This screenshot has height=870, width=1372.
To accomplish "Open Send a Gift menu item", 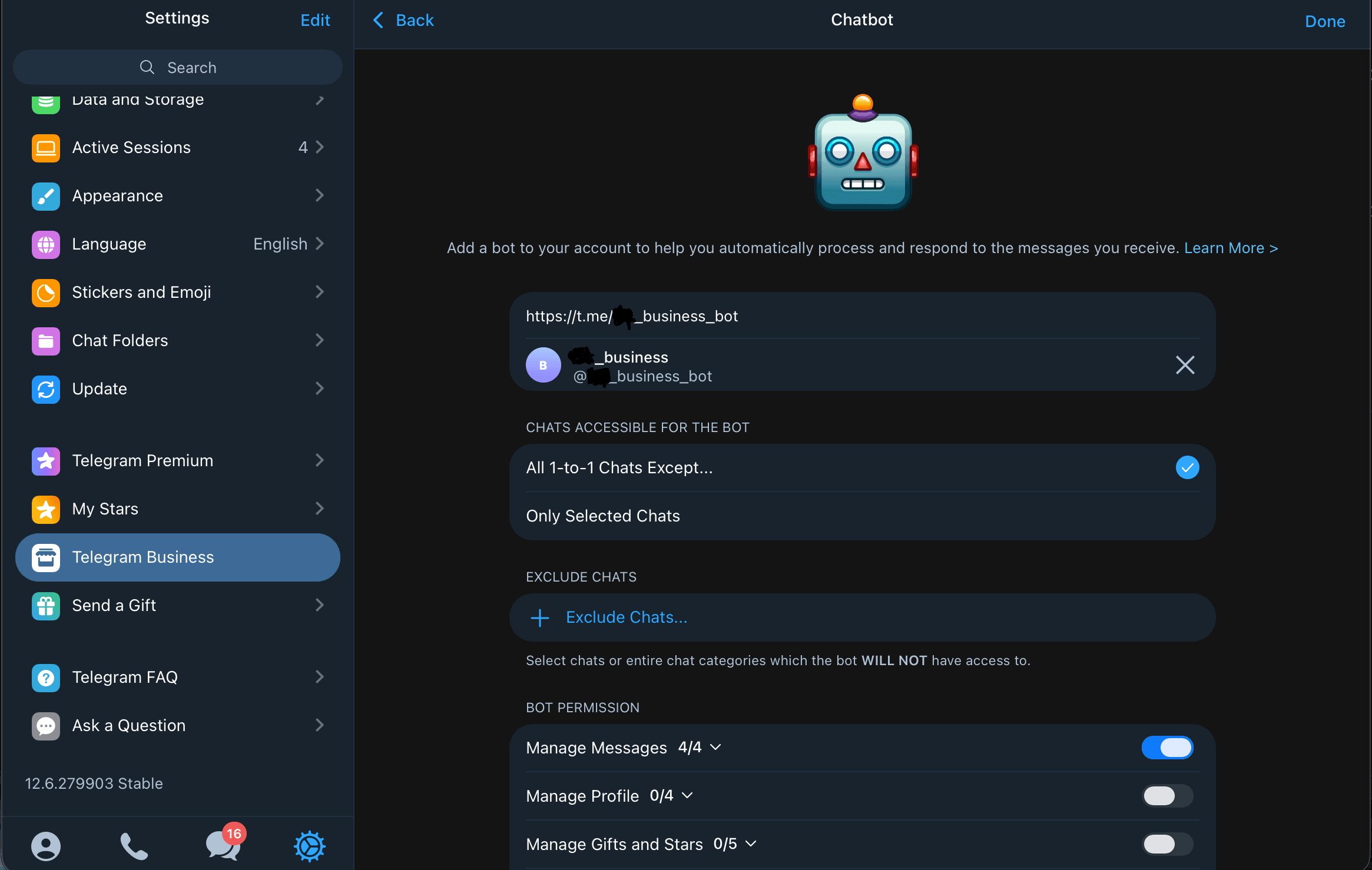I will [x=178, y=606].
